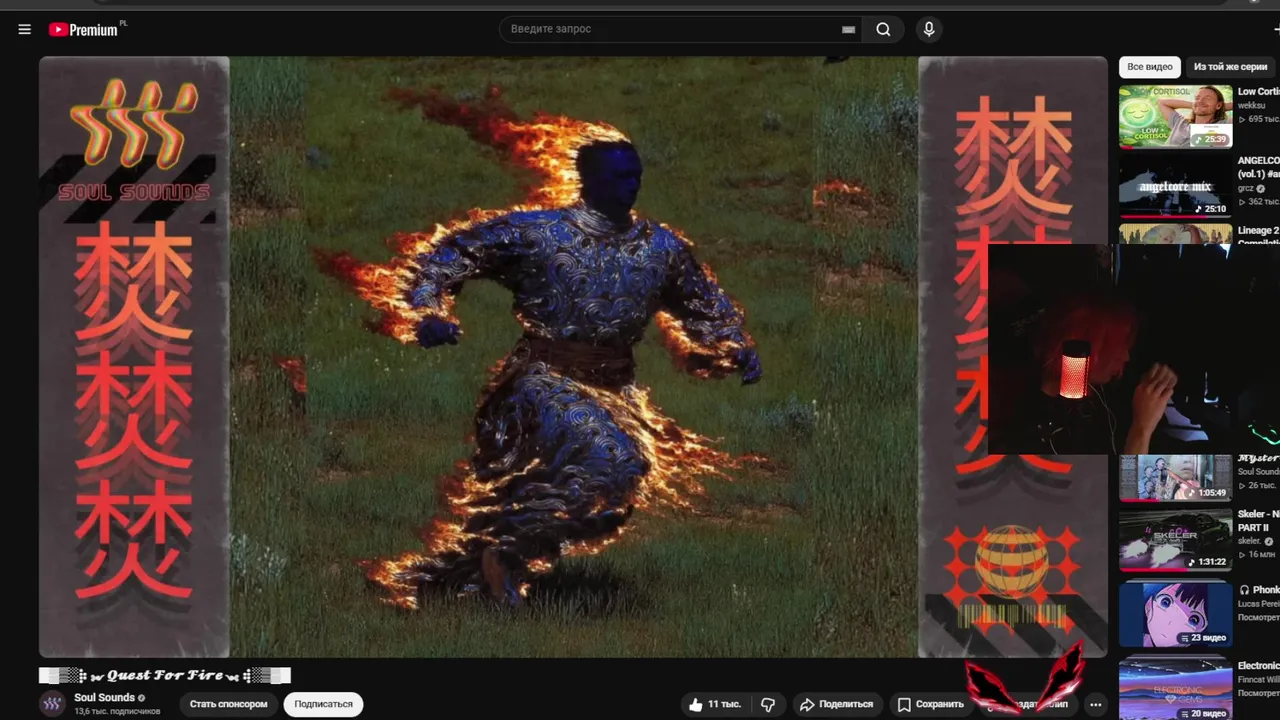Click the 'Low Cortisol' video title
Screen dimensions: 1280x720
click(x=1258, y=92)
